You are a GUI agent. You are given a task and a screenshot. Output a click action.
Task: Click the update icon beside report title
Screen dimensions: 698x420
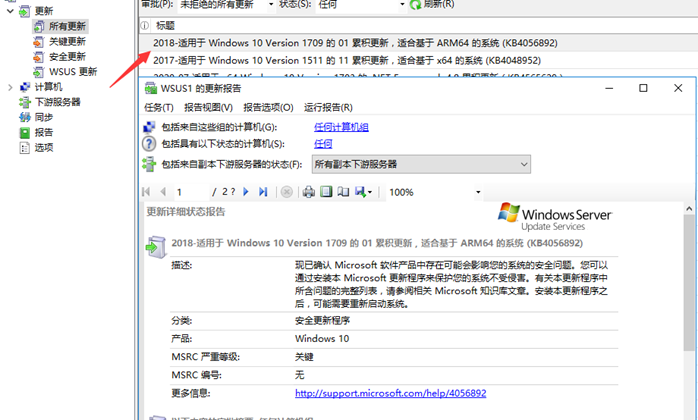pyautogui.click(x=156, y=246)
